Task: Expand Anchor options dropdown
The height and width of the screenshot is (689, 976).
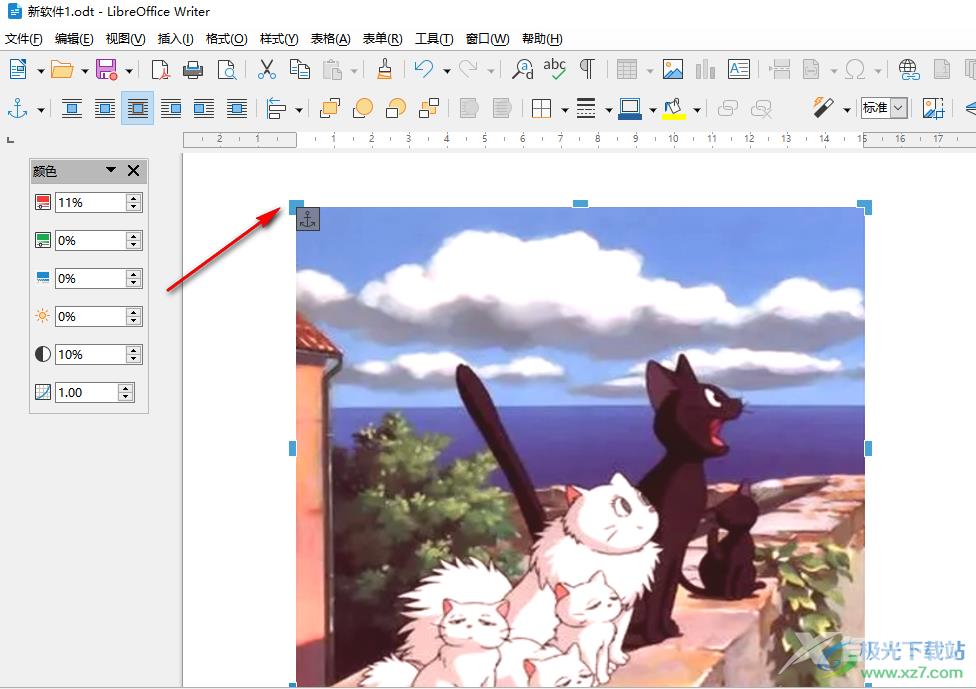Action: click(x=40, y=111)
